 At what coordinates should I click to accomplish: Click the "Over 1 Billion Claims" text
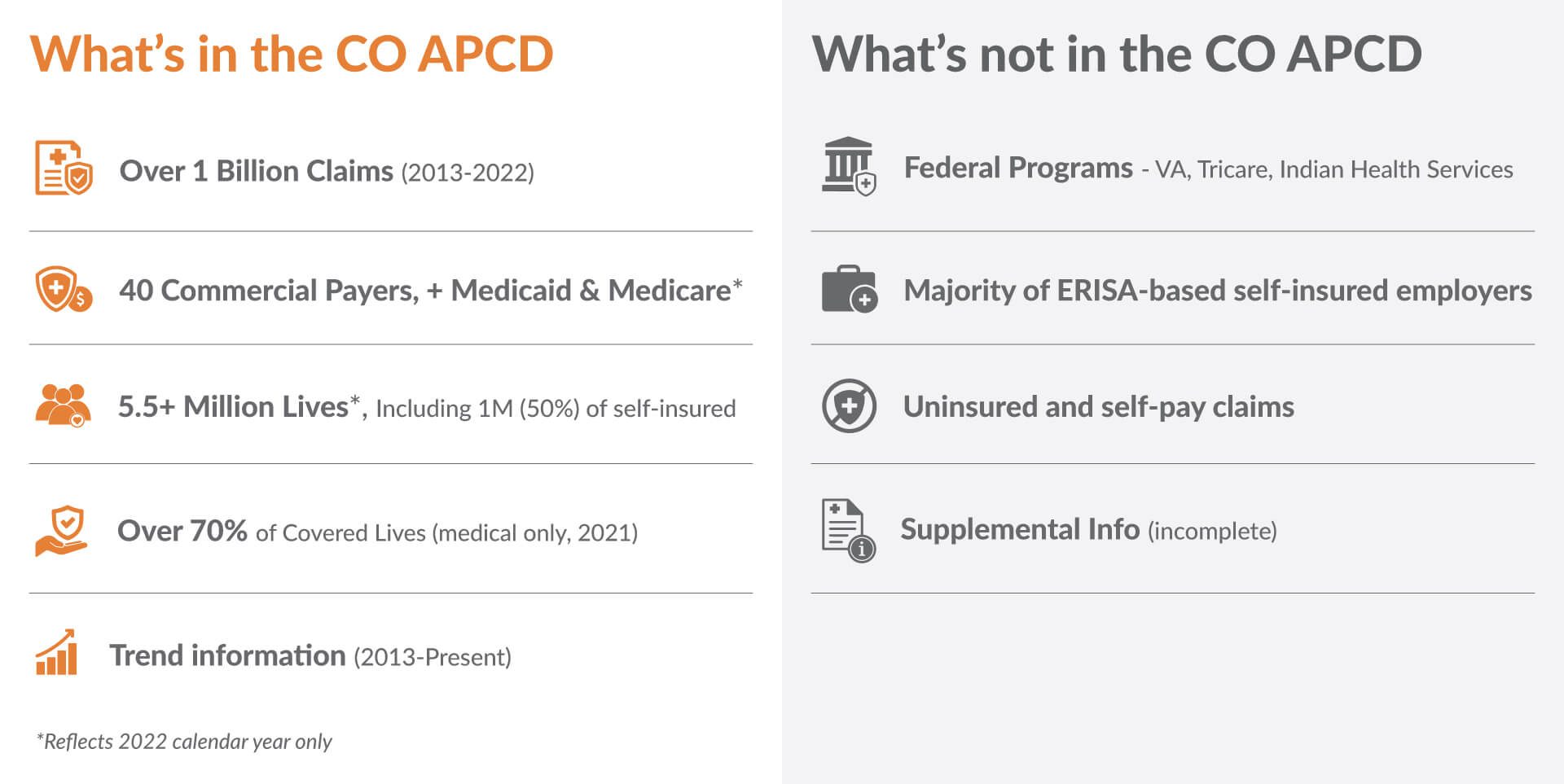tap(256, 171)
